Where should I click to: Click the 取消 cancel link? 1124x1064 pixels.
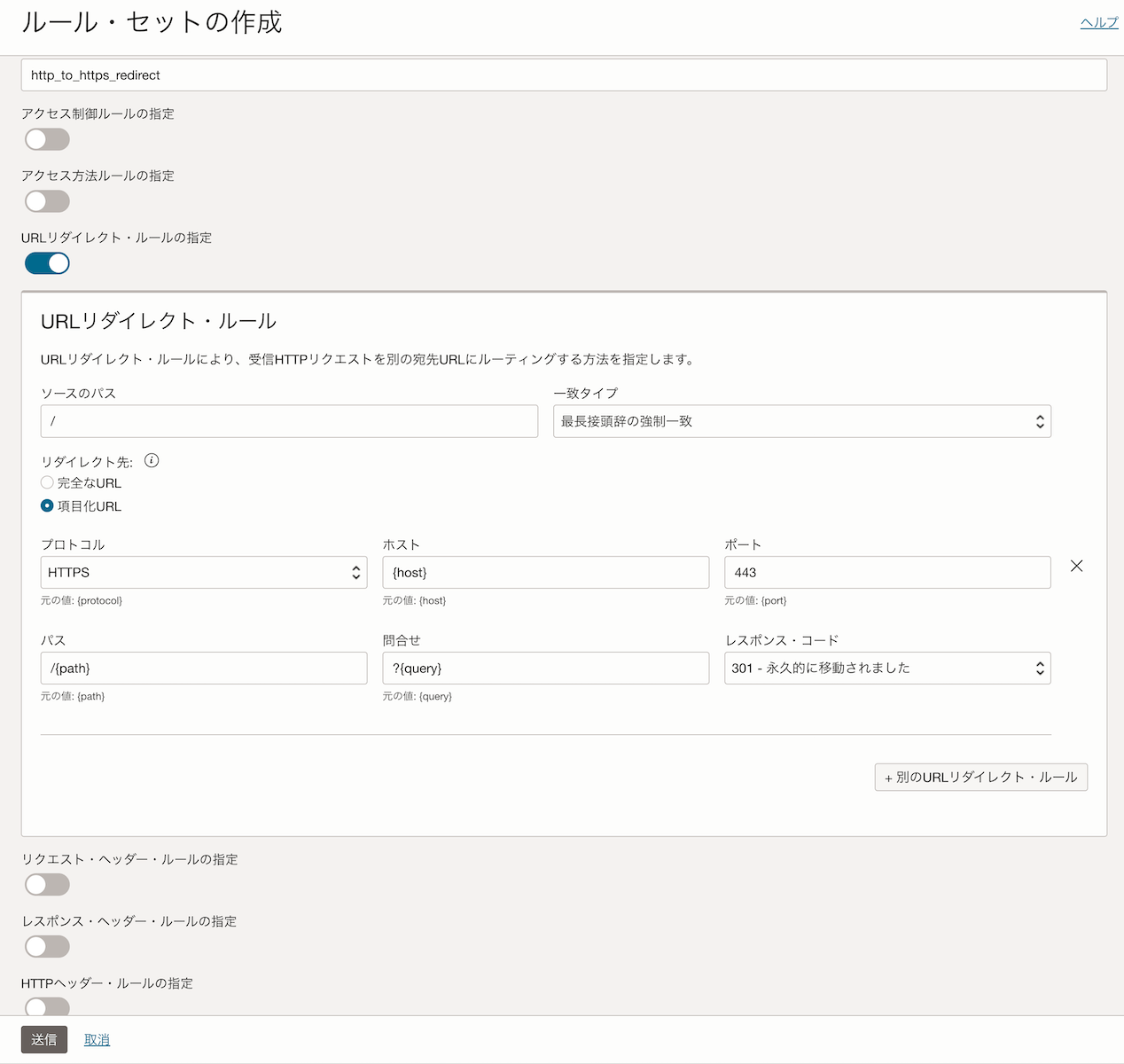tap(97, 1040)
